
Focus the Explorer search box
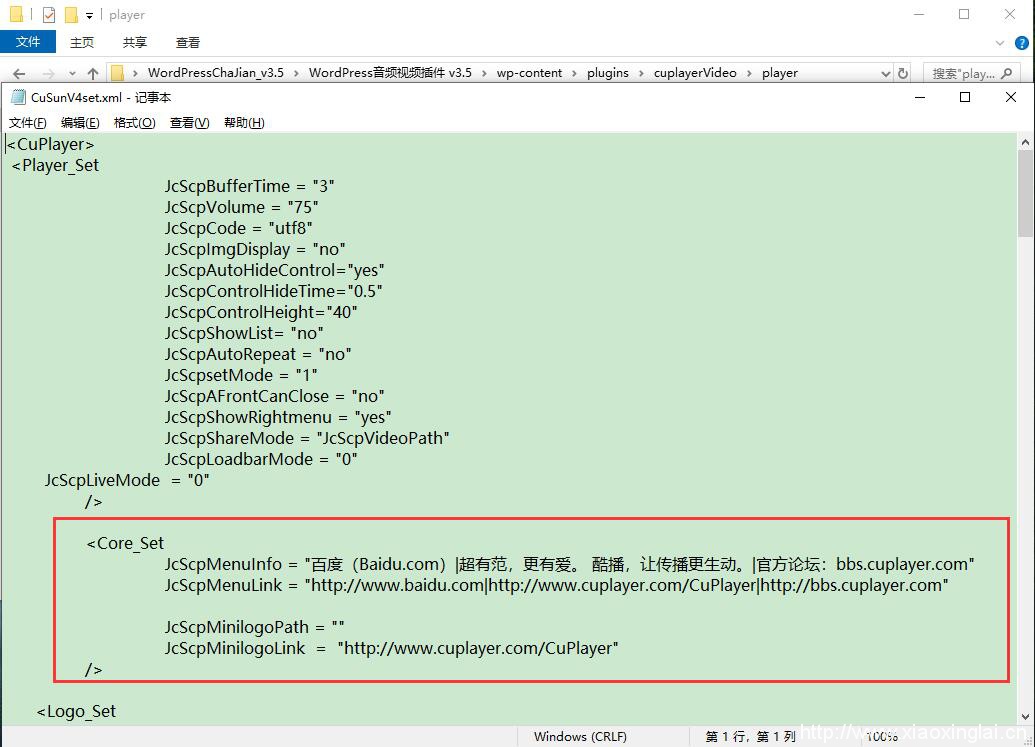(972, 73)
